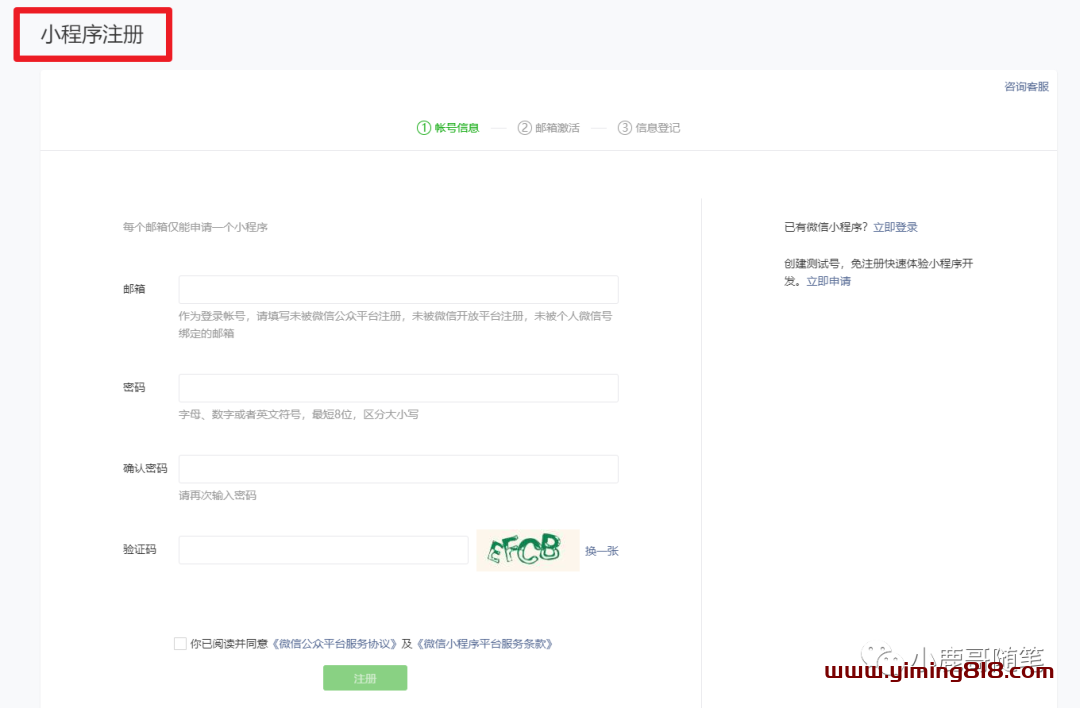This screenshot has width=1080, height=708.
Task: Tick the agreement checkbox for service terms
Action: 180,644
